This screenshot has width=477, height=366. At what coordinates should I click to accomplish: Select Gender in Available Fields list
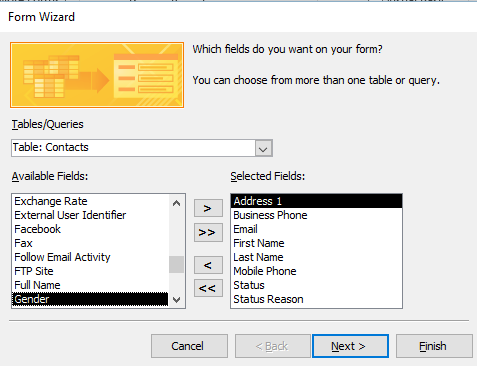point(91,299)
